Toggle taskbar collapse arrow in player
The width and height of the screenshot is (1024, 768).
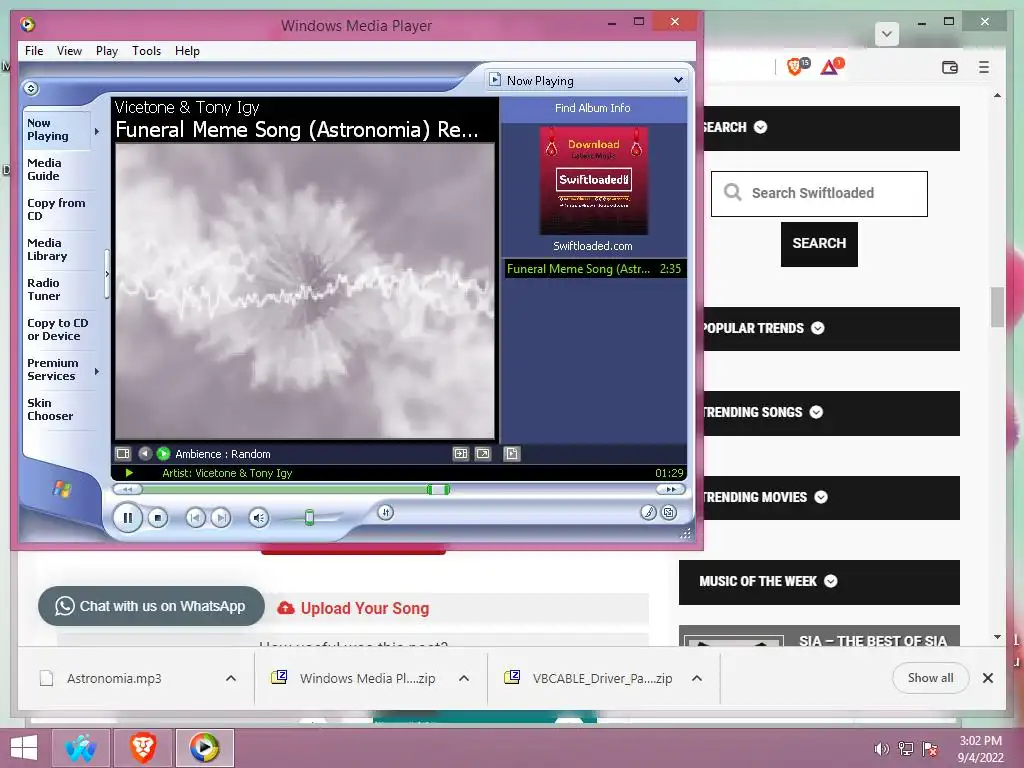tap(31, 88)
